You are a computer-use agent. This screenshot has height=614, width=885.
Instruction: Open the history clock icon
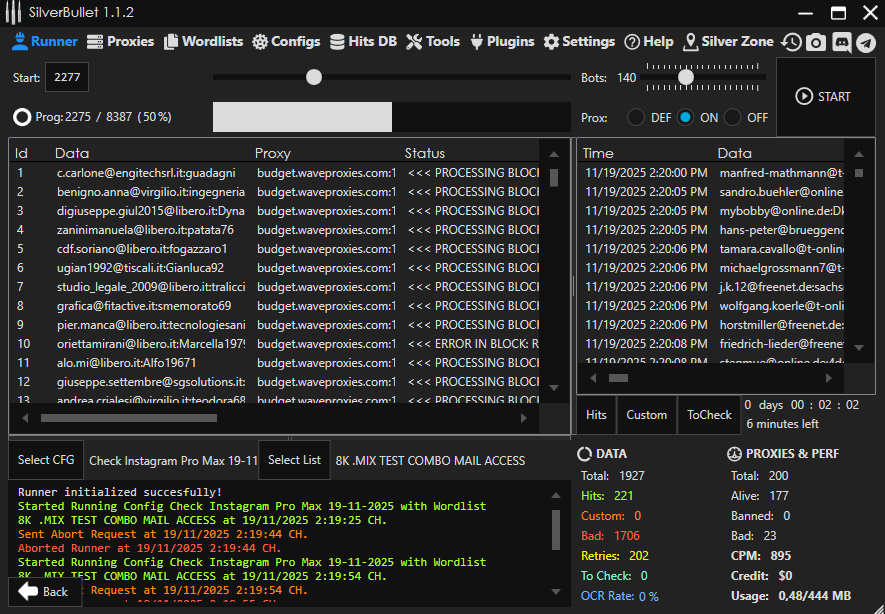coord(792,42)
